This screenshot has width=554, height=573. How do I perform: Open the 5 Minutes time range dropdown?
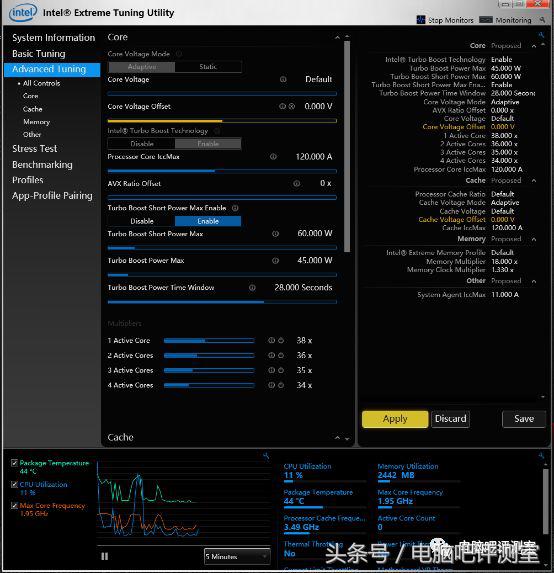click(237, 557)
